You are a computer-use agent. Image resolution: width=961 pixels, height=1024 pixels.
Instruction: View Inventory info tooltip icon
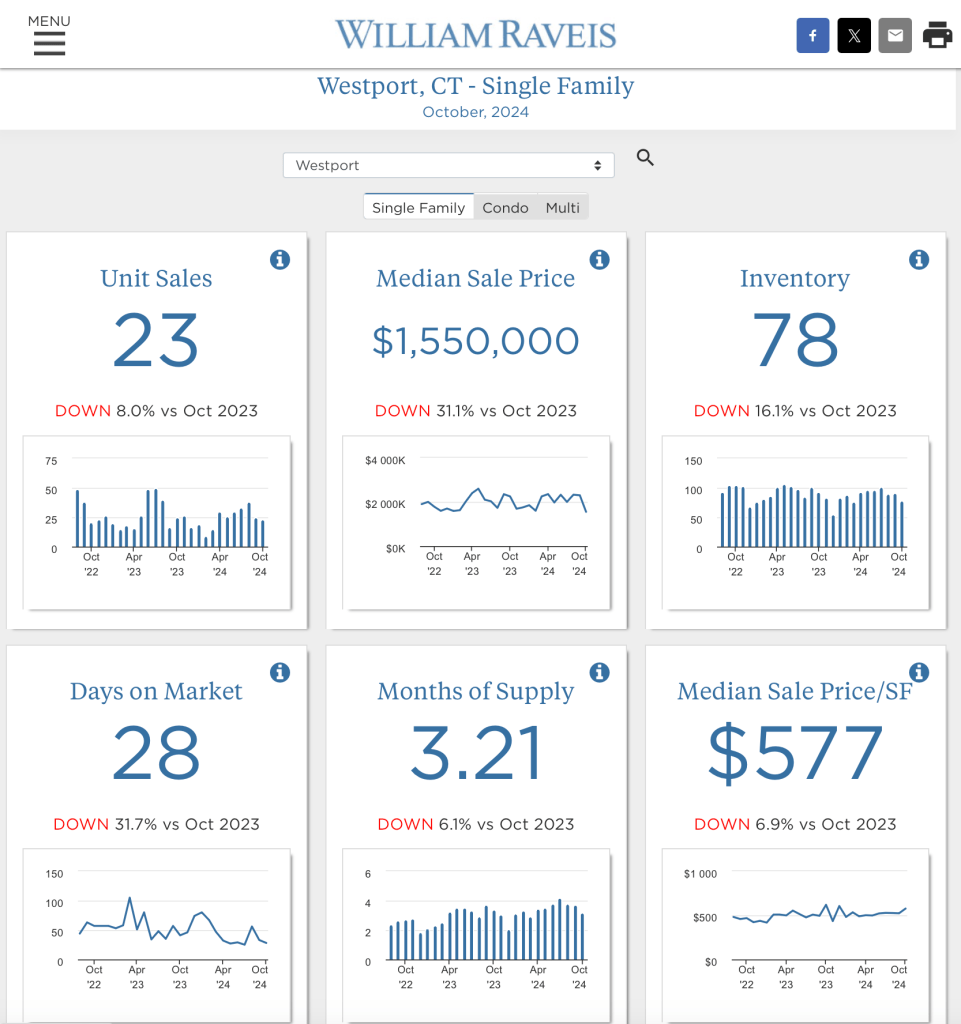tap(919, 260)
